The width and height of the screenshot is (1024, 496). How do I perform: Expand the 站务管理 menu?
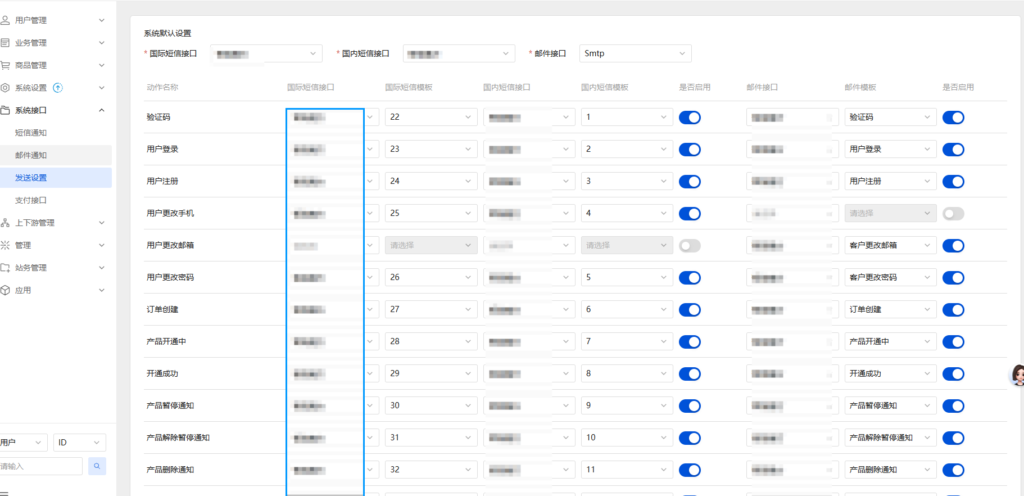[56, 268]
